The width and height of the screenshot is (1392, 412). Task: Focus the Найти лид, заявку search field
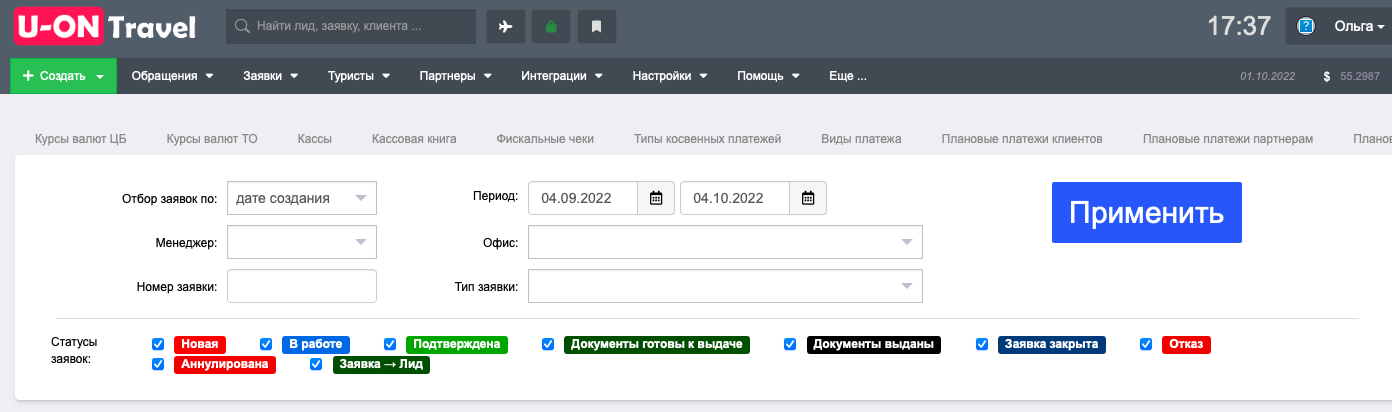coord(351,27)
